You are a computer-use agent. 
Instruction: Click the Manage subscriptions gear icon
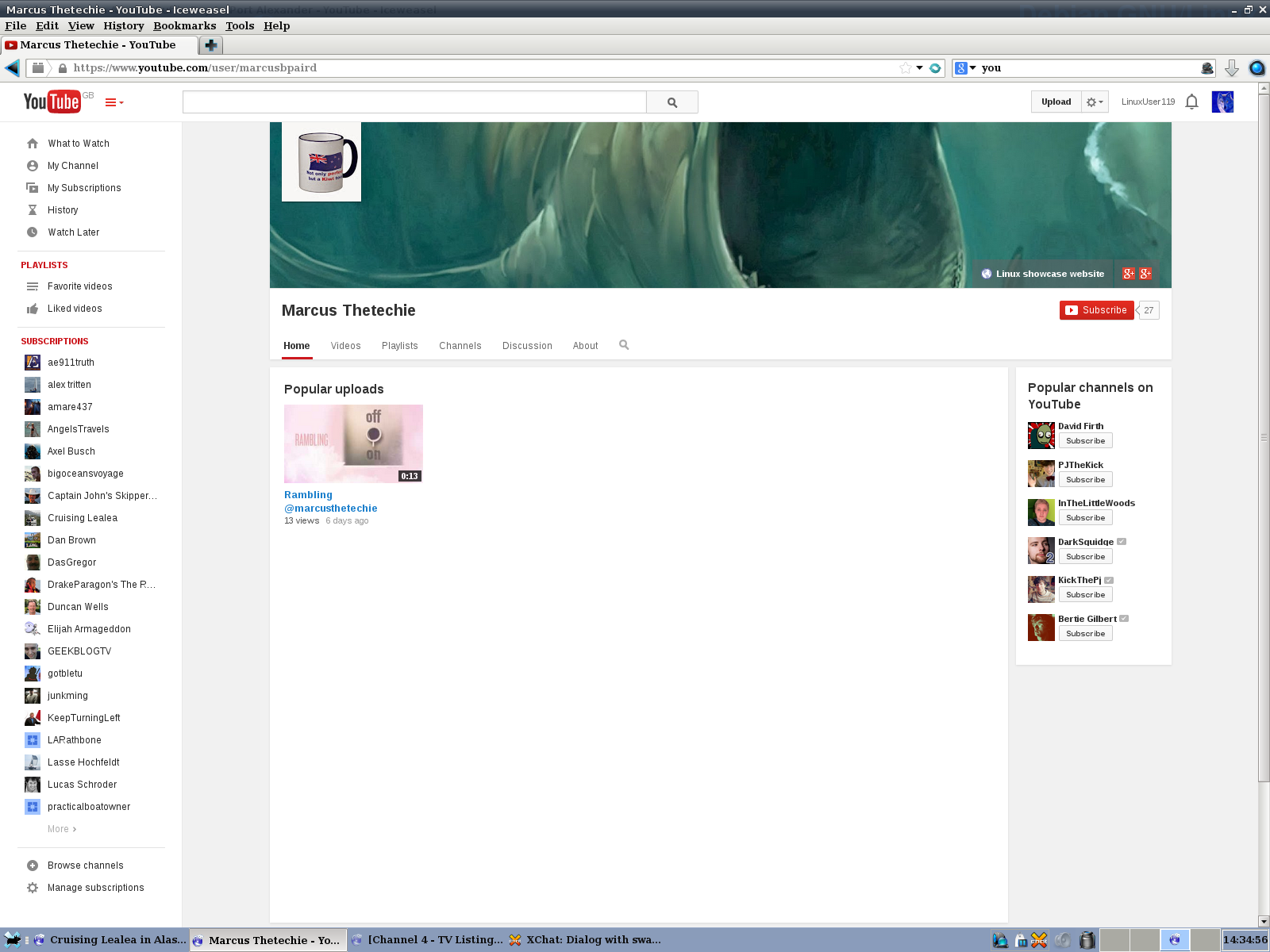[33, 888]
